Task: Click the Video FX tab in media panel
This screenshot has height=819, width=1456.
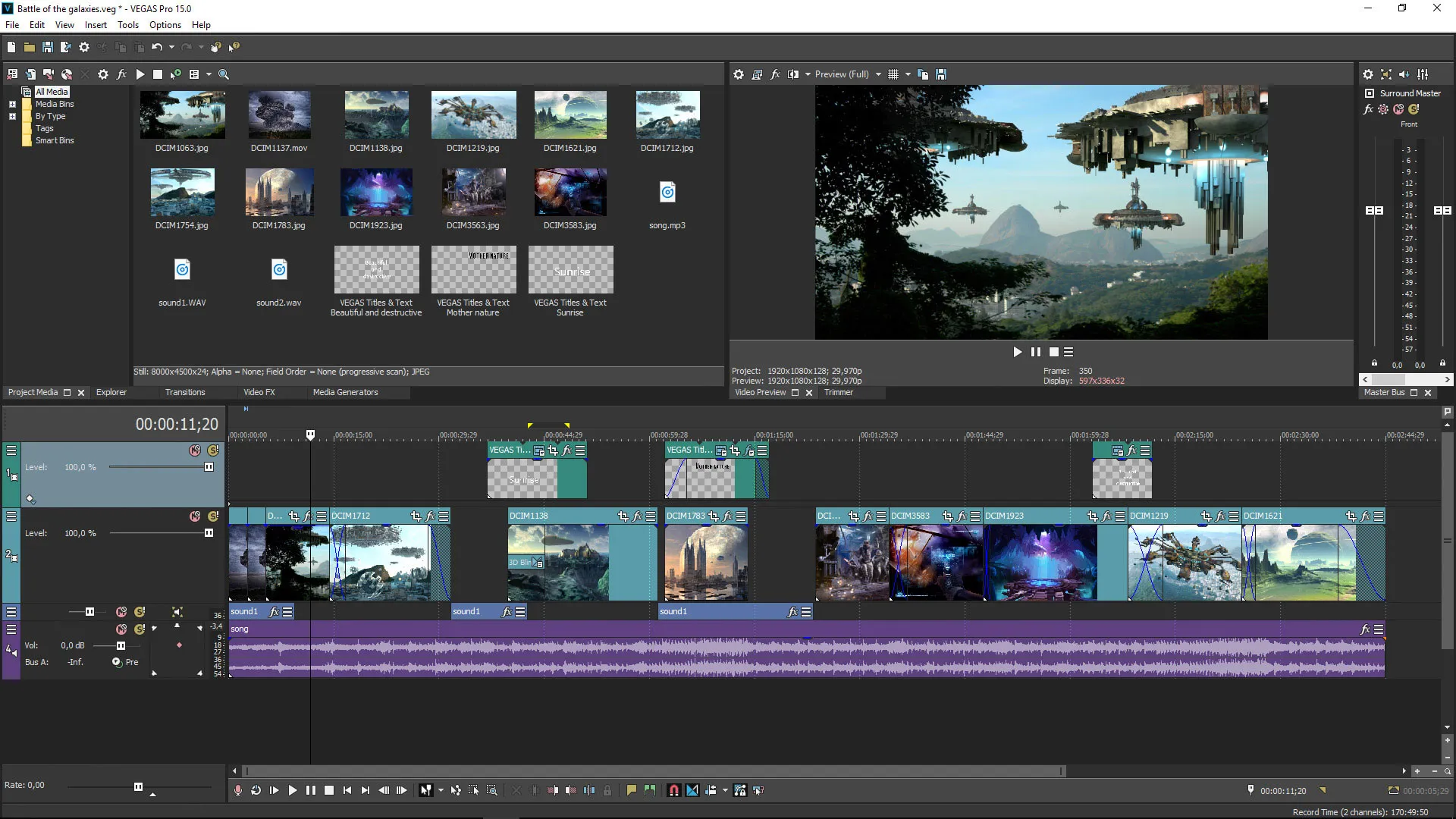Action: tap(258, 392)
